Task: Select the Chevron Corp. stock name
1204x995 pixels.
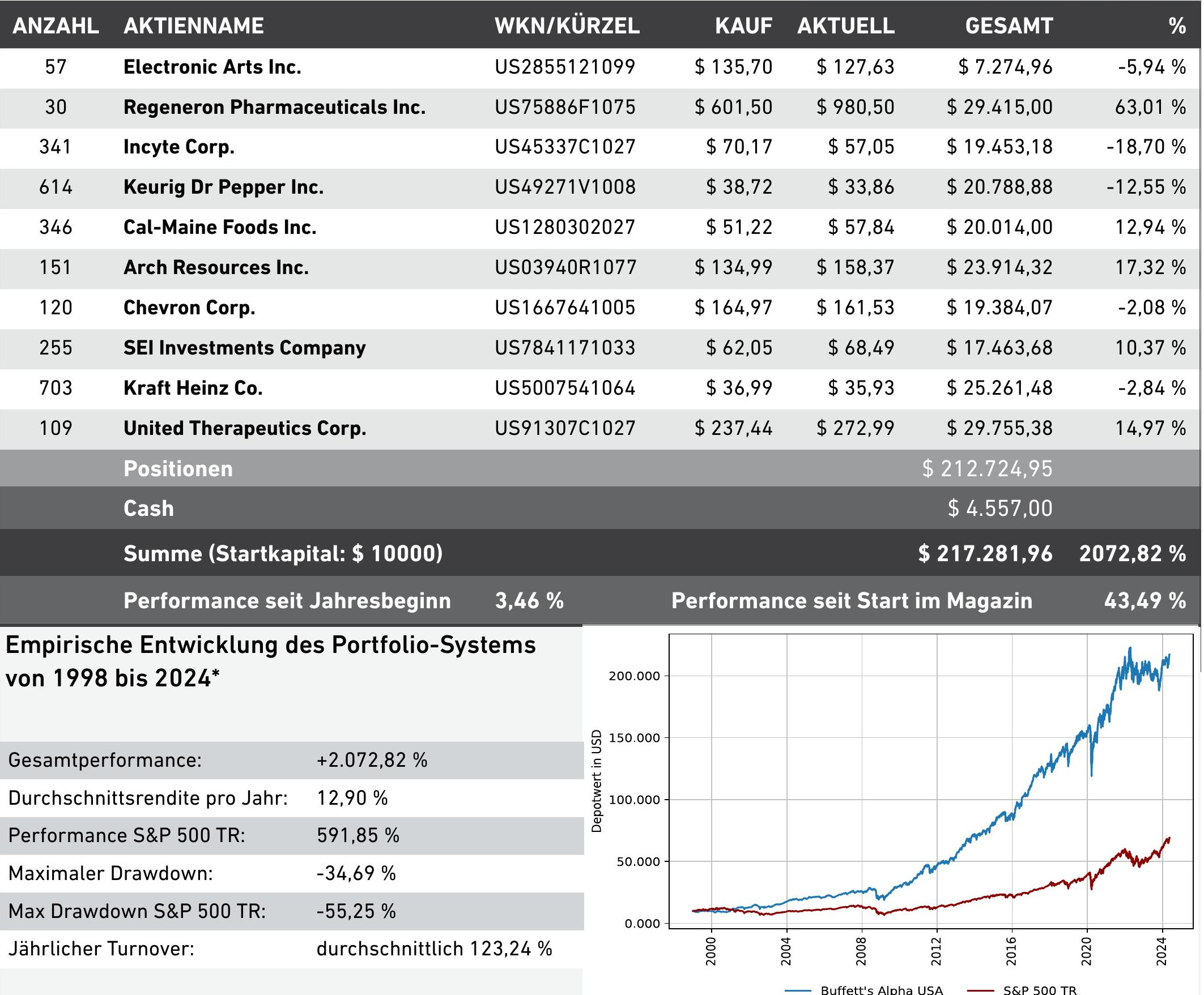Action: (189, 308)
